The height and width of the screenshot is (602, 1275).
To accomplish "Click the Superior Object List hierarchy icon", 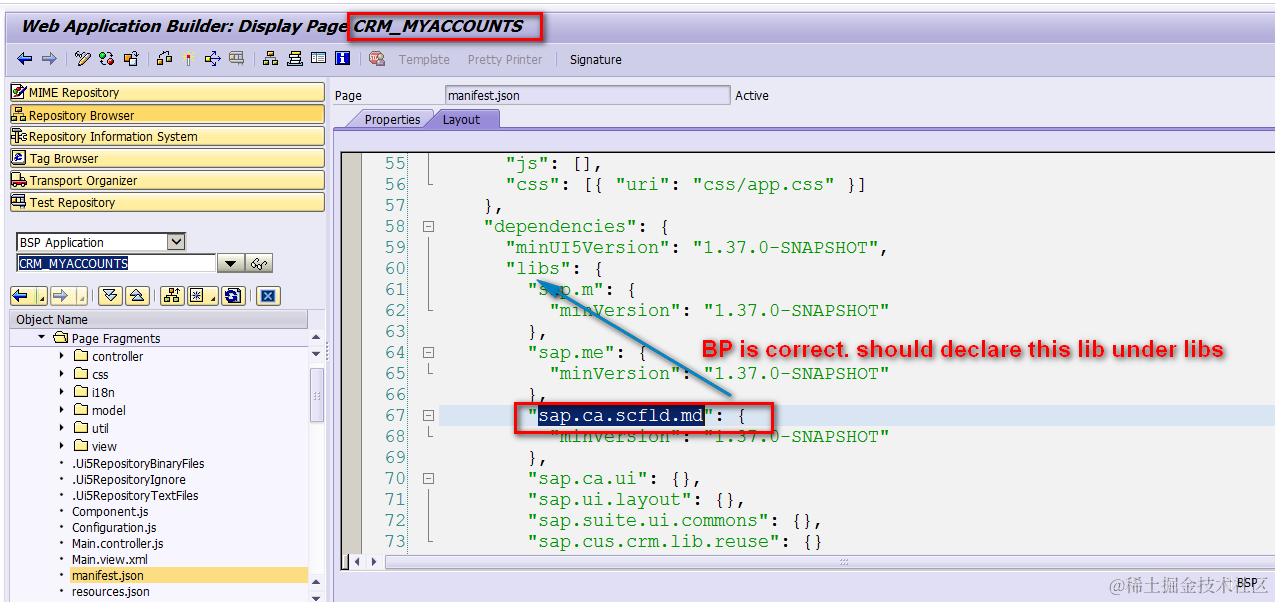I will click(x=171, y=295).
